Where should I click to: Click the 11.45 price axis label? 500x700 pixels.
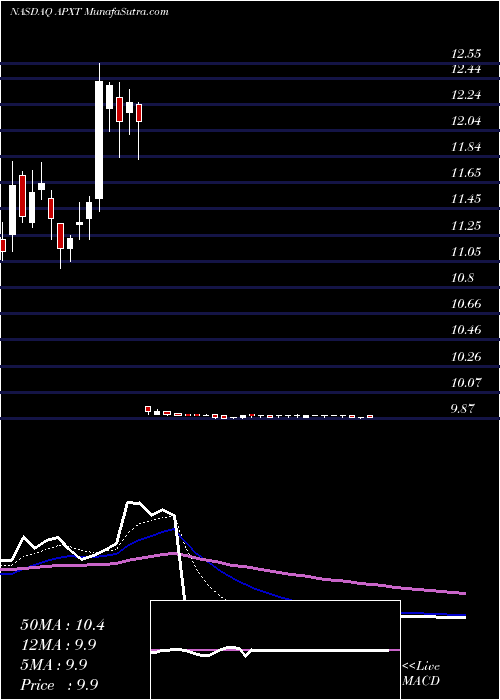[466, 199]
